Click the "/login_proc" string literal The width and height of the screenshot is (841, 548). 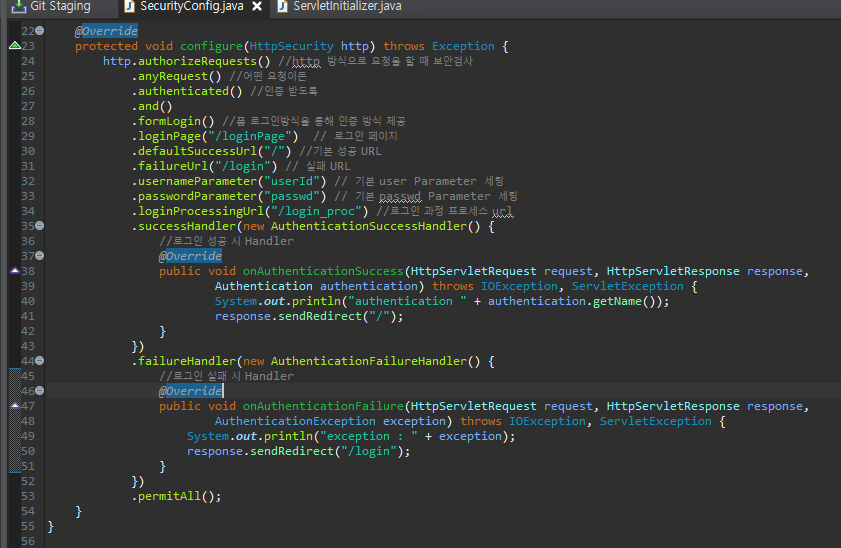tap(316, 212)
